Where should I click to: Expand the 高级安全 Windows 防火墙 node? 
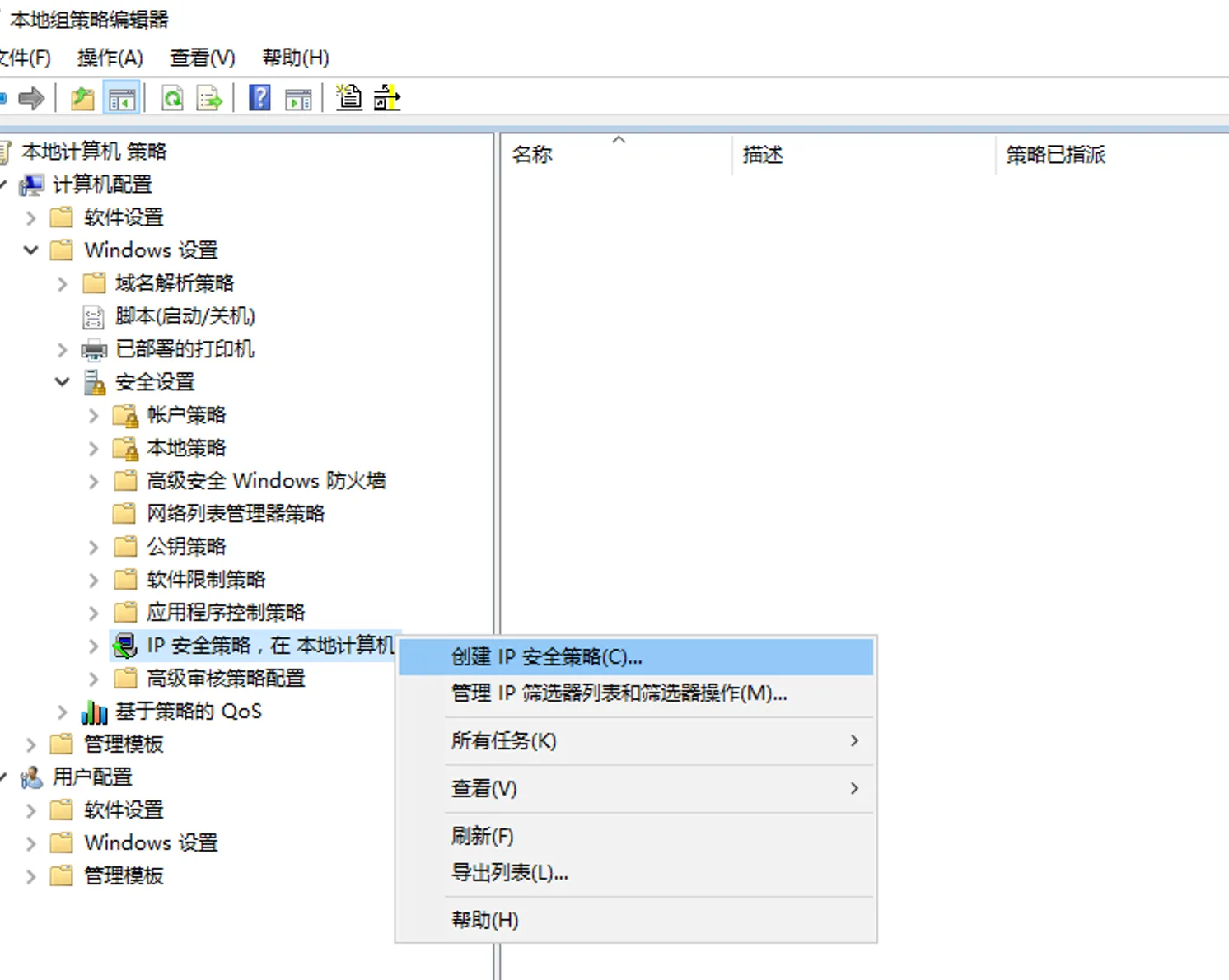[x=94, y=482]
